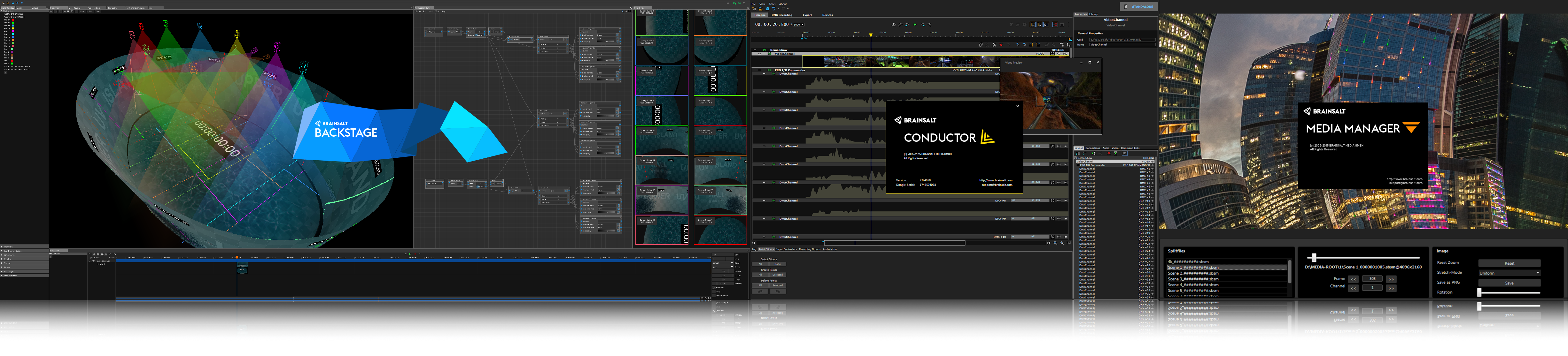Delete the selected element with the red X

pyautogui.click(x=1001, y=45)
